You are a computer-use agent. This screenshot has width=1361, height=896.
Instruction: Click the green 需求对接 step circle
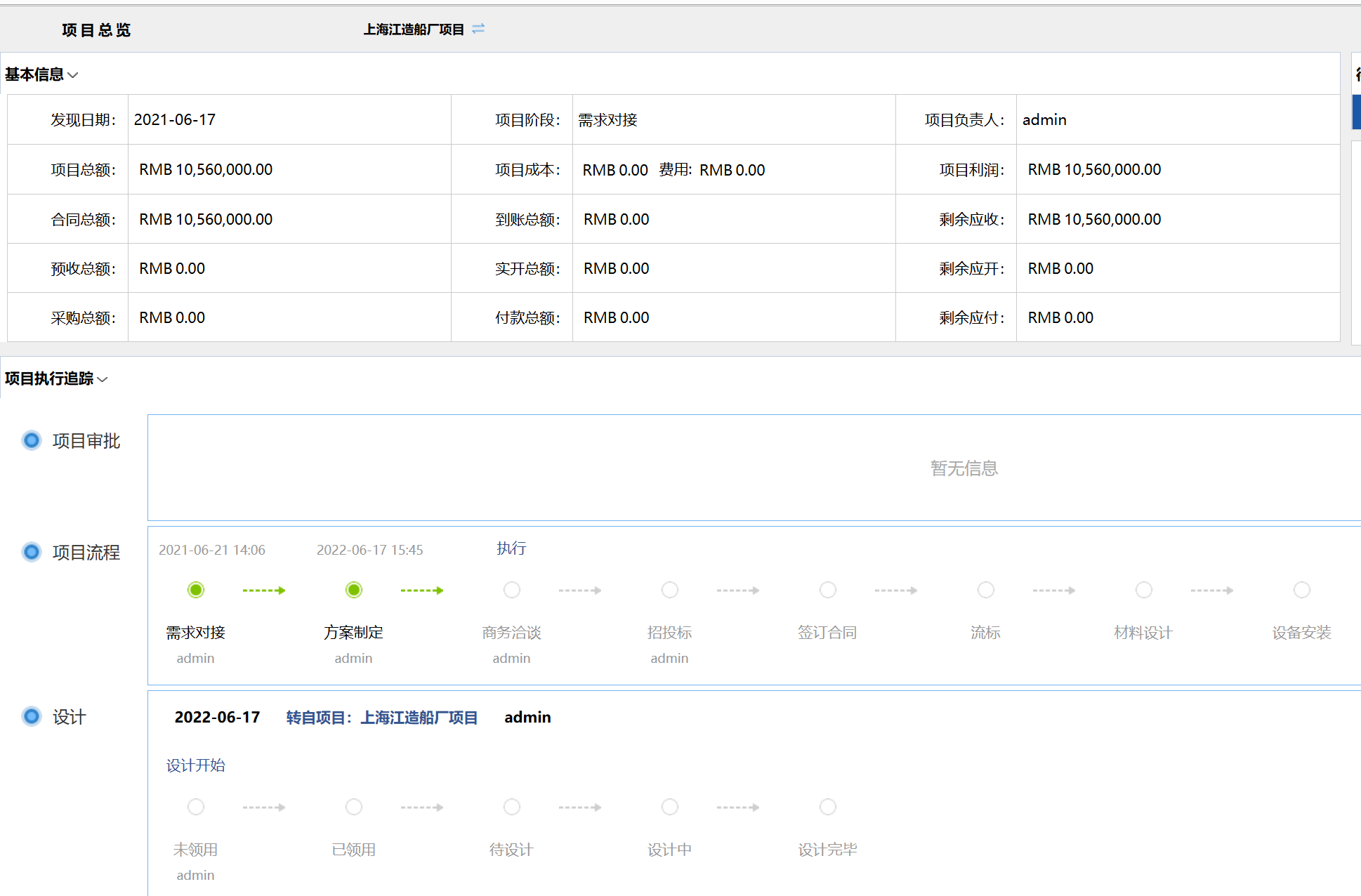(x=196, y=590)
